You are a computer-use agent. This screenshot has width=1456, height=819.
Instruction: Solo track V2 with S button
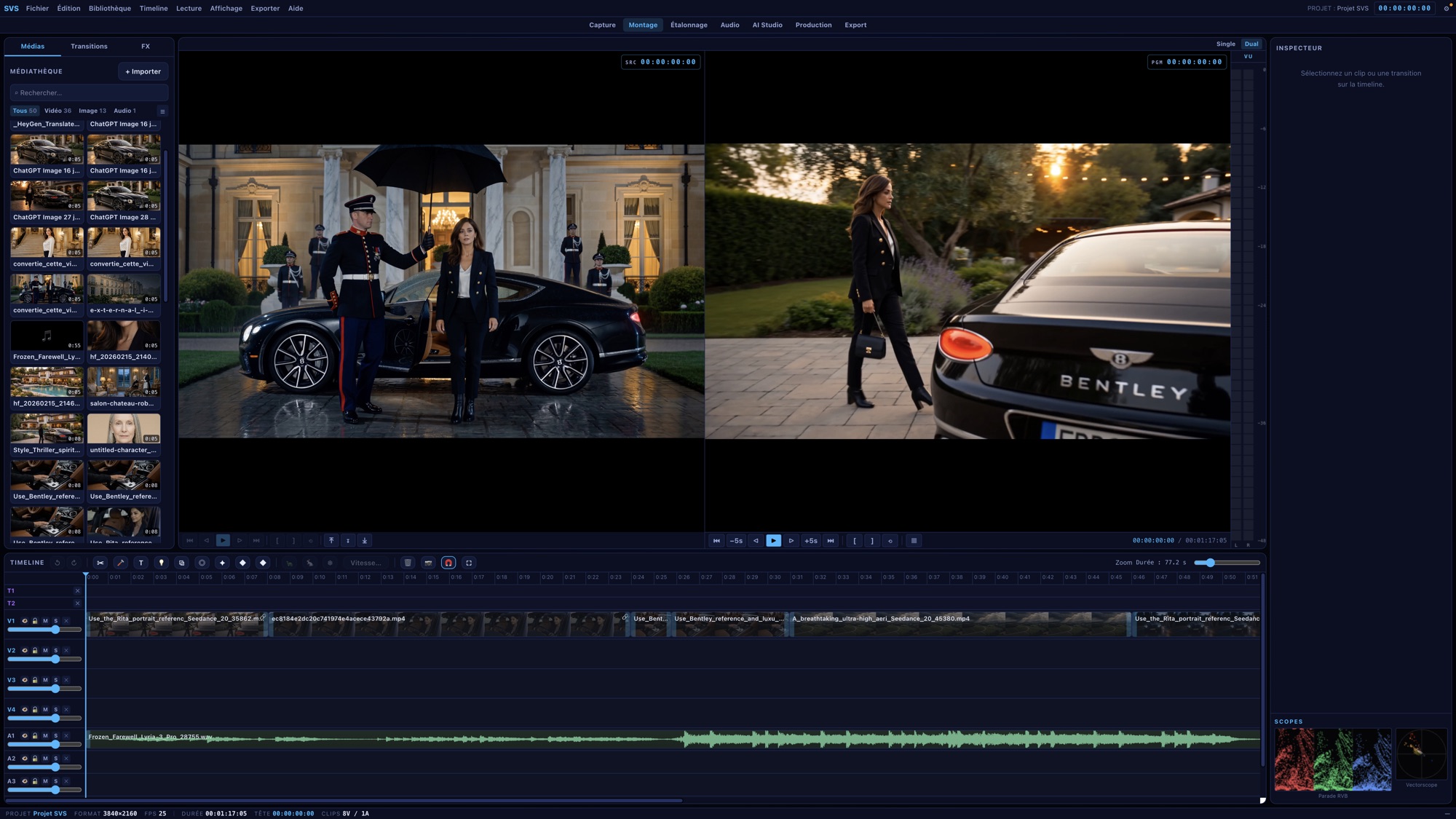(55, 651)
